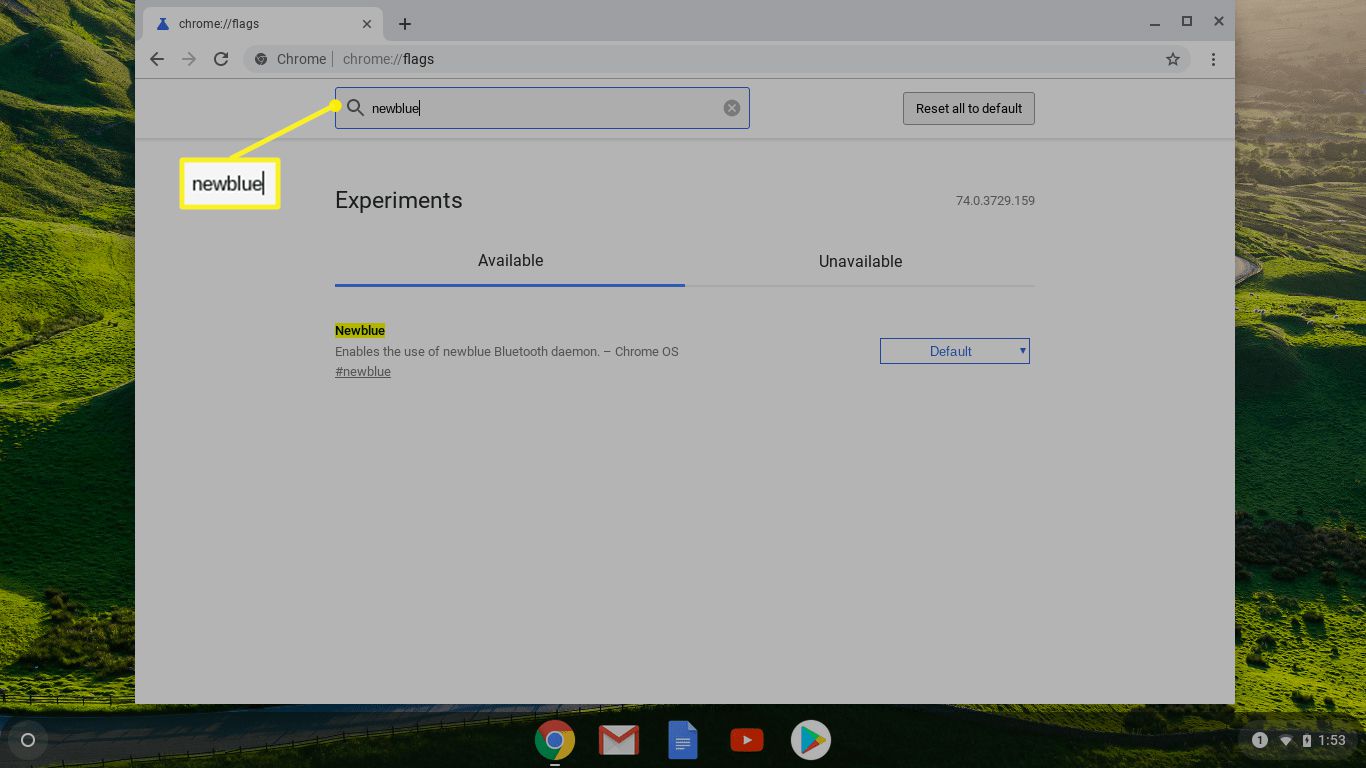
Task: Open Play Store from the shelf
Action: pyautogui.click(x=811, y=740)
